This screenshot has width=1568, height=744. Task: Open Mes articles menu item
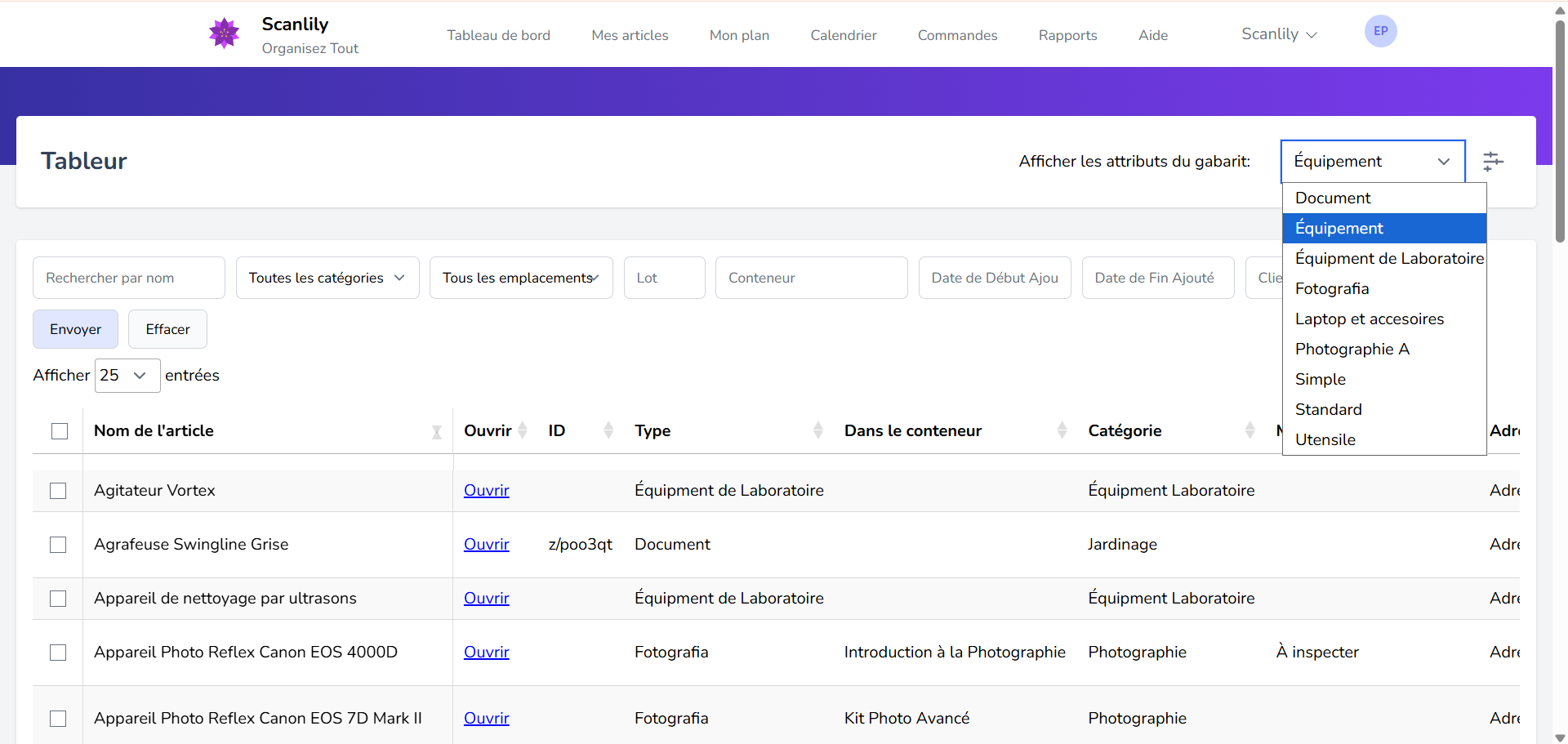tap(630, 35)
